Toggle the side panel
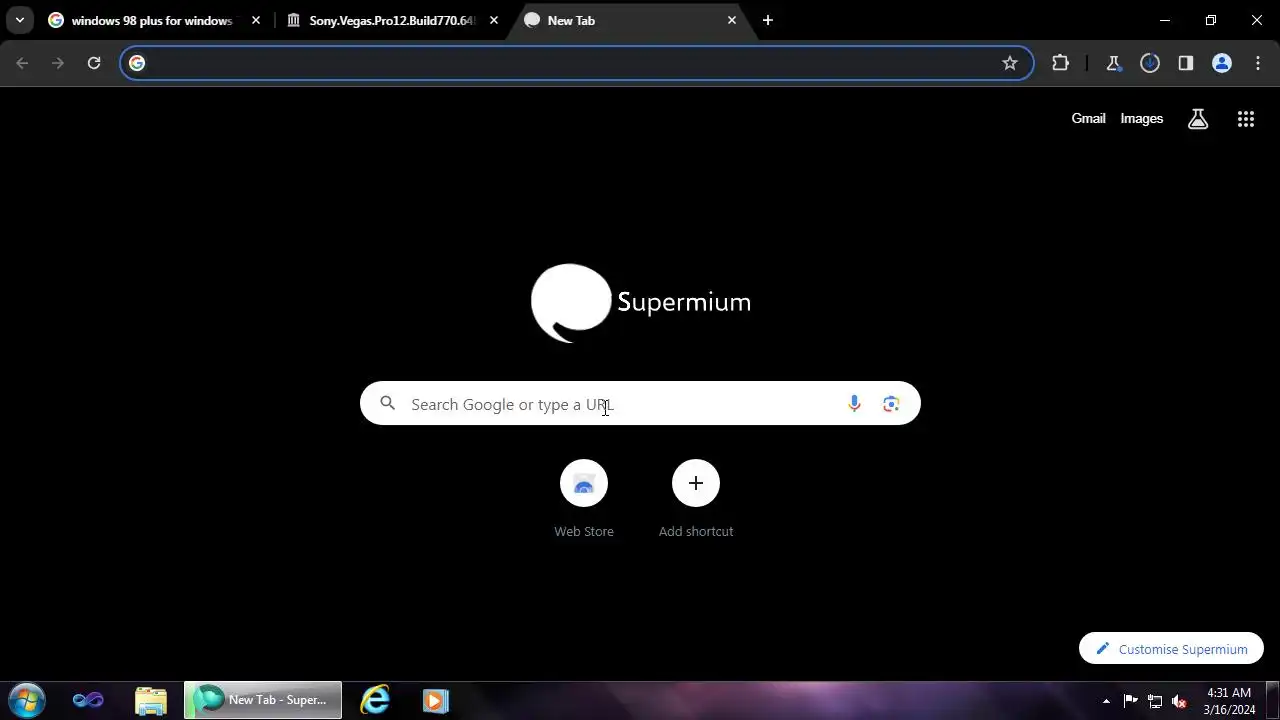The height and width of the screenshot is (720, 1280). tap(1186, 63)
